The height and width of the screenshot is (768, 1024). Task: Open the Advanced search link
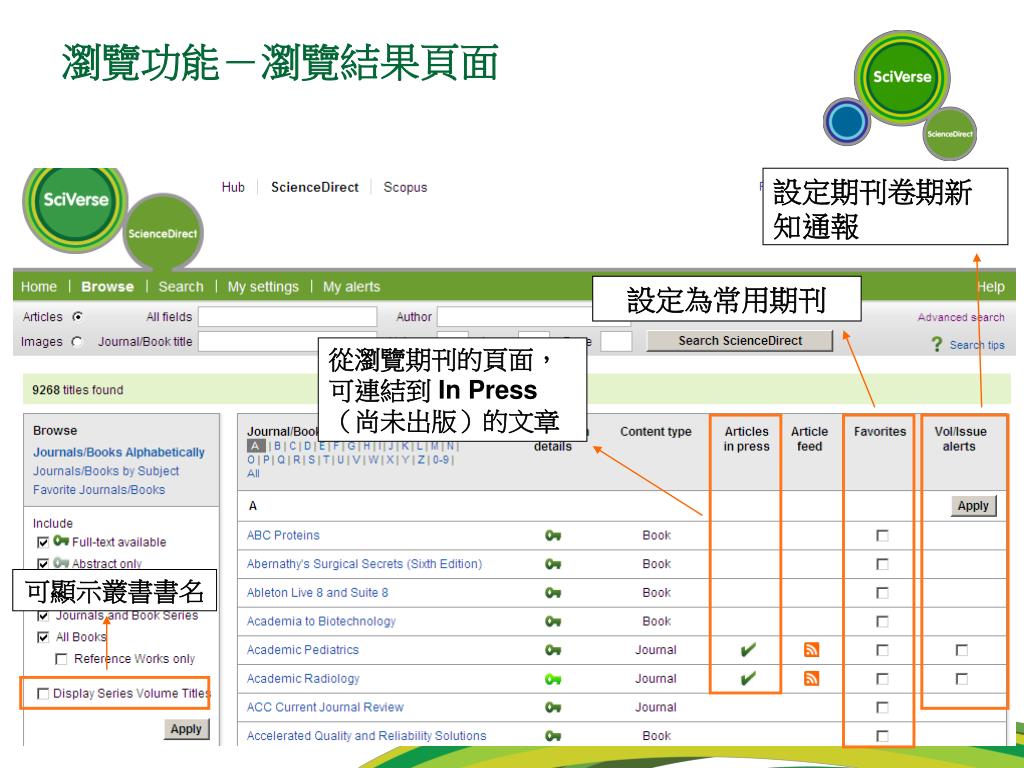[x=961, y=317]
